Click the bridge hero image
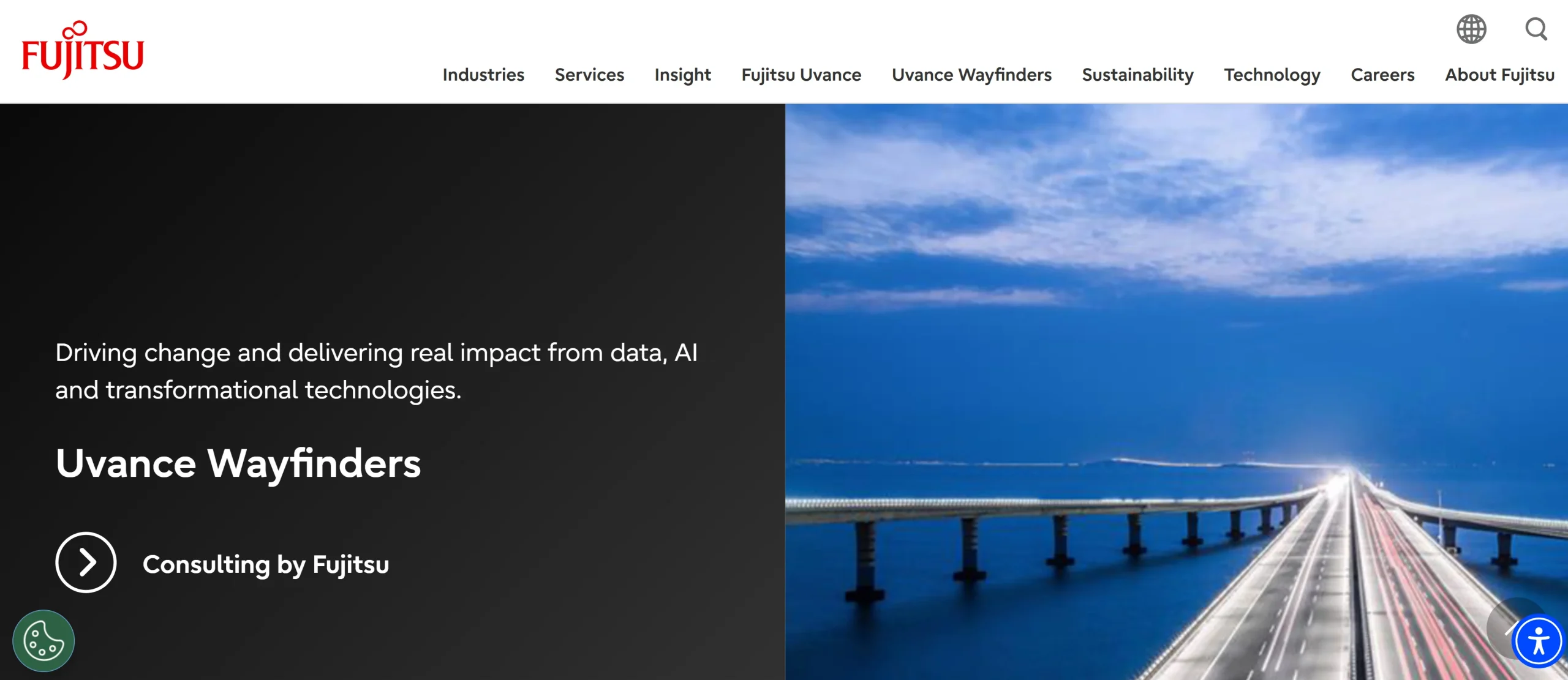1568x680 pixels. click(1176, 392)
